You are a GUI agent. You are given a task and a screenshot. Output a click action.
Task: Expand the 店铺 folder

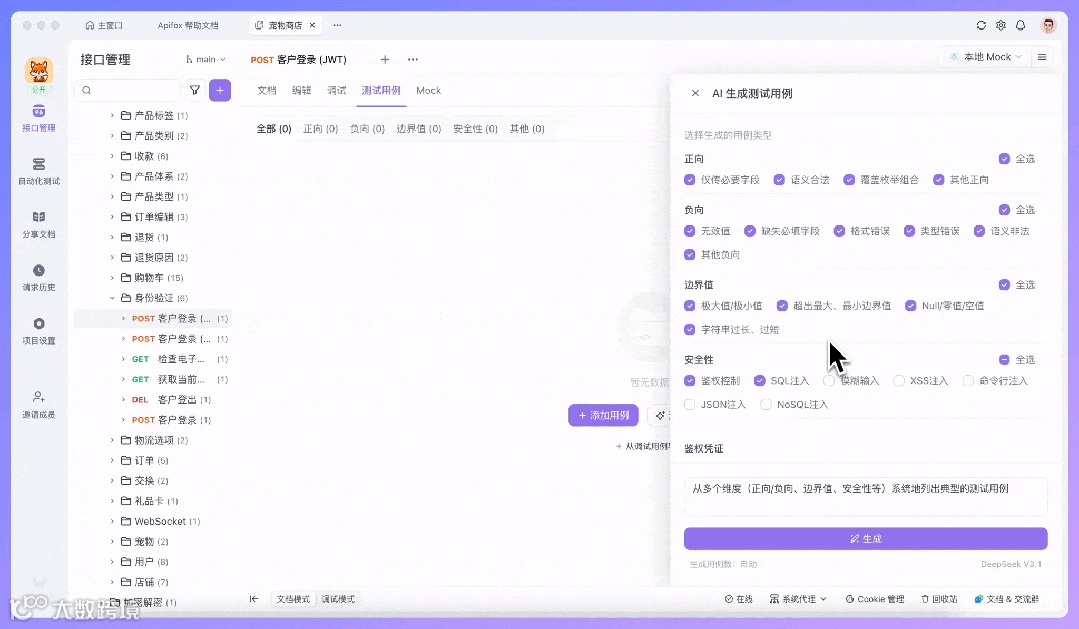[112, 582]
